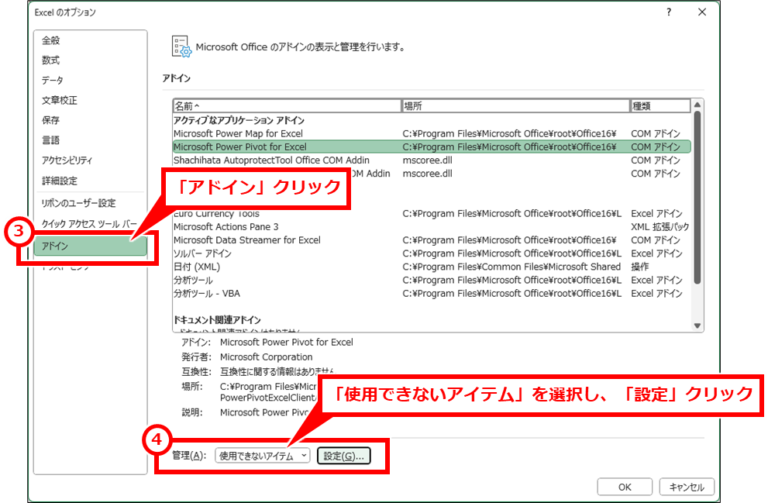Select Microsoft Data Streamer for Excel row
This screenshot has height=503, width=768.
click(432, 240)
